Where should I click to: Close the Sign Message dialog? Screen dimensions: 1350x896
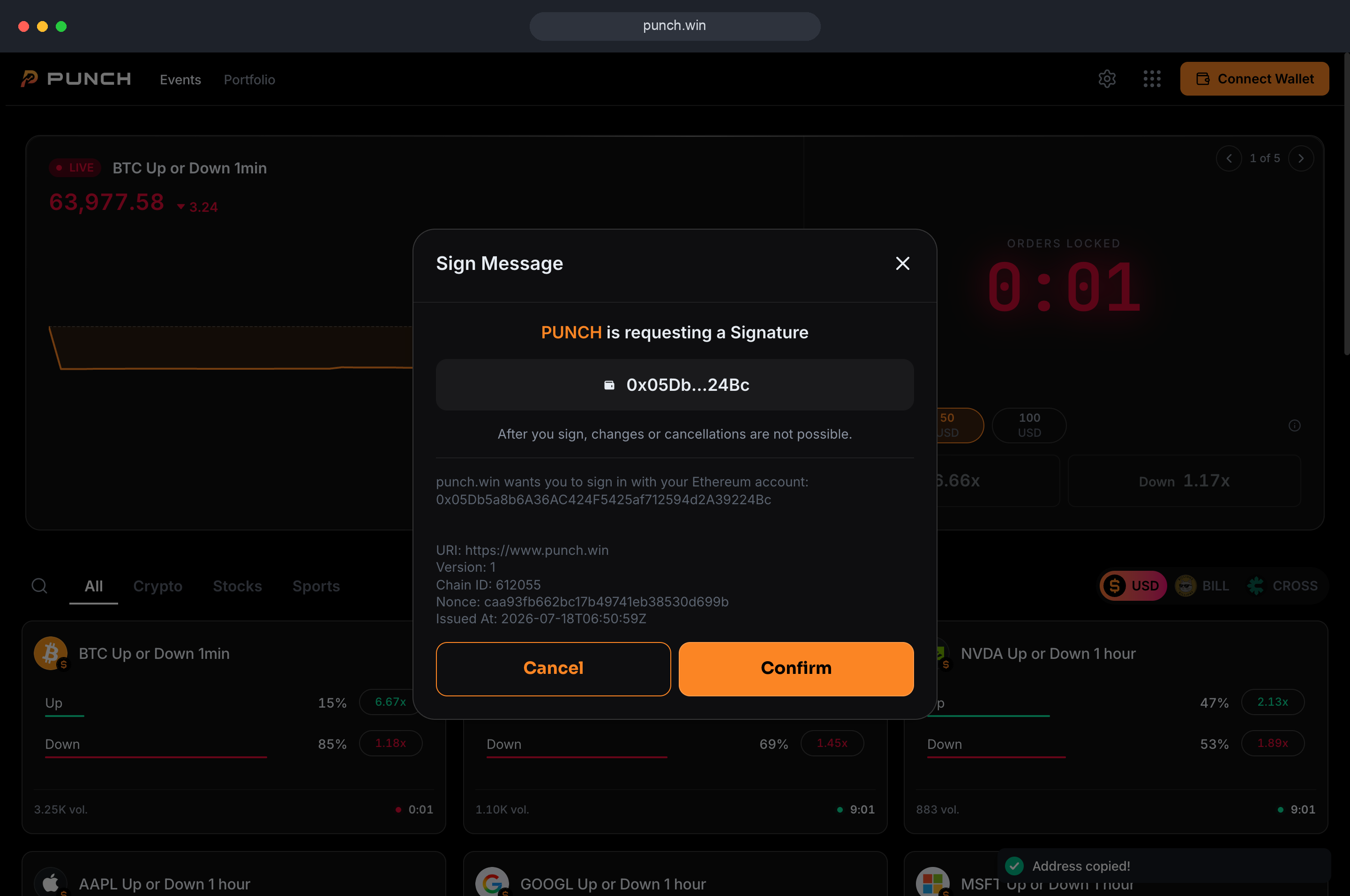pyautogui.click(x=902, y=263)
